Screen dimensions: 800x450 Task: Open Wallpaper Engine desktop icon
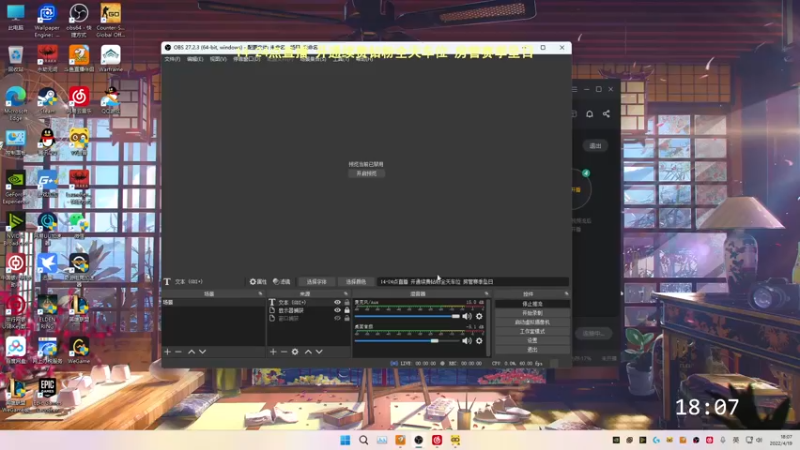[47, 20]
